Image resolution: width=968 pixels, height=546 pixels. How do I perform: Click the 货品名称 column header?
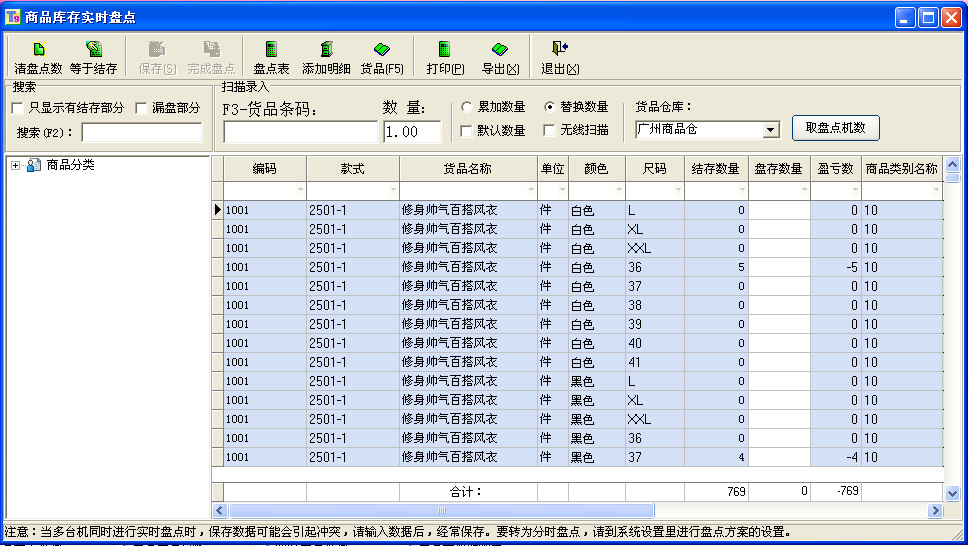pos(469,169)
